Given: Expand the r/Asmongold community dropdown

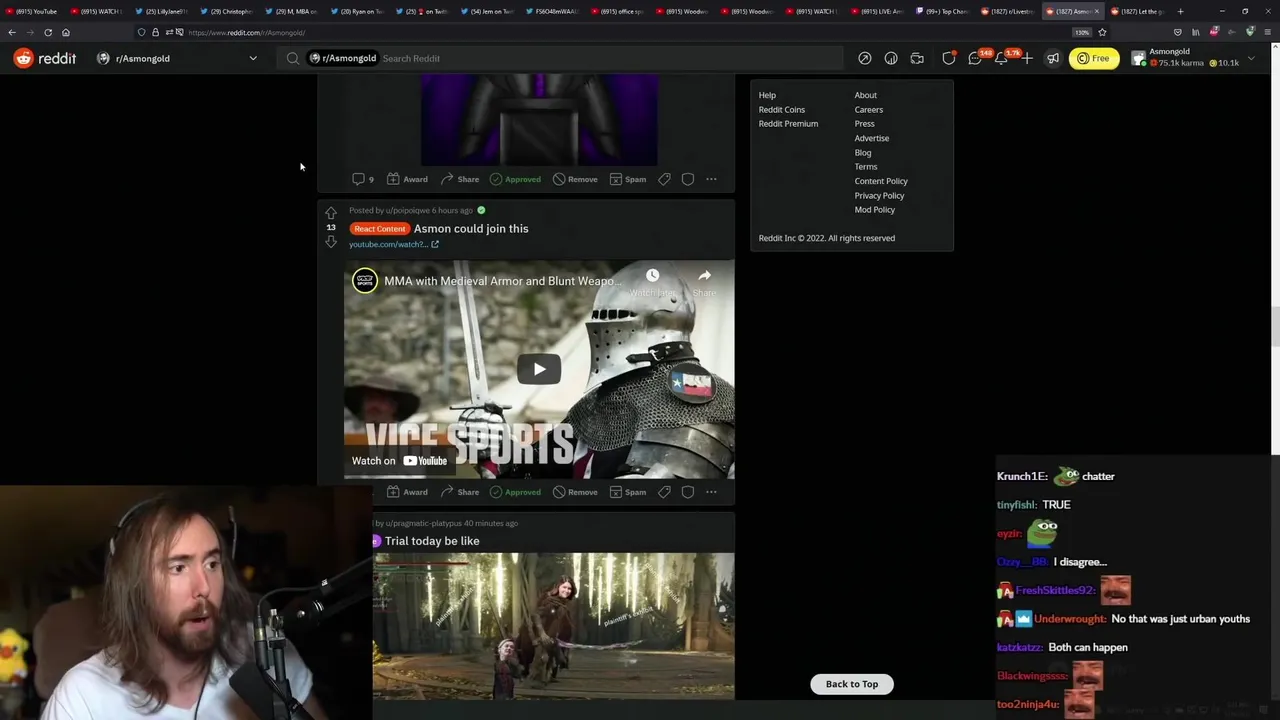Looking at the screenshot, I should click(253, 58).
